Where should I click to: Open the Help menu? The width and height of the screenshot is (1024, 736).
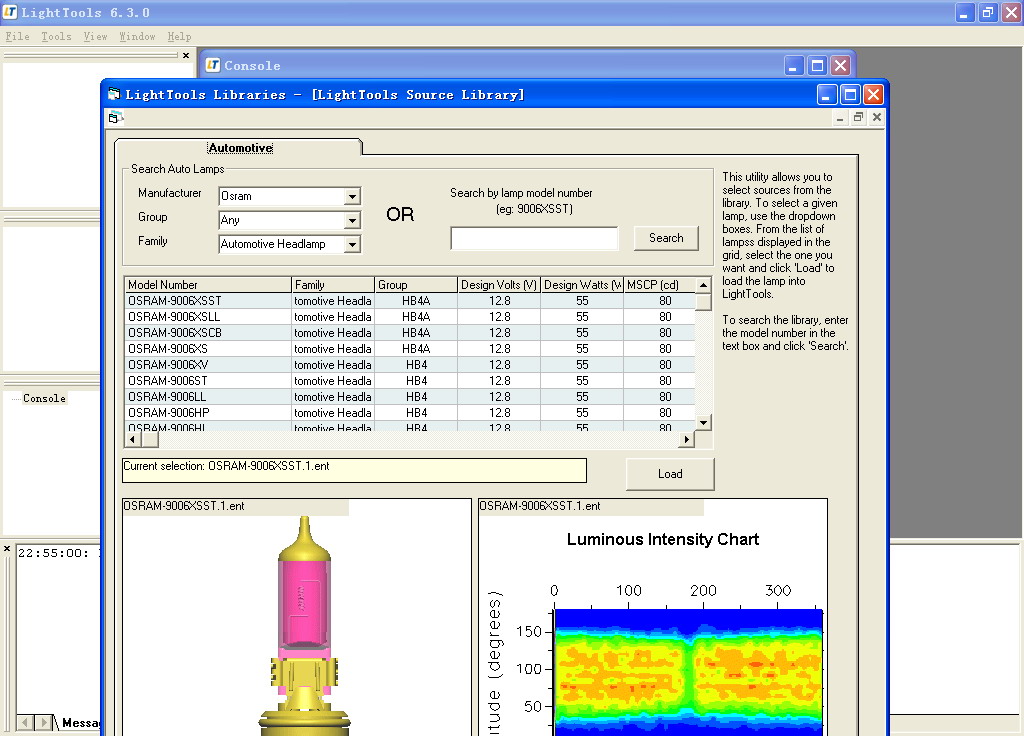[179, 37]
